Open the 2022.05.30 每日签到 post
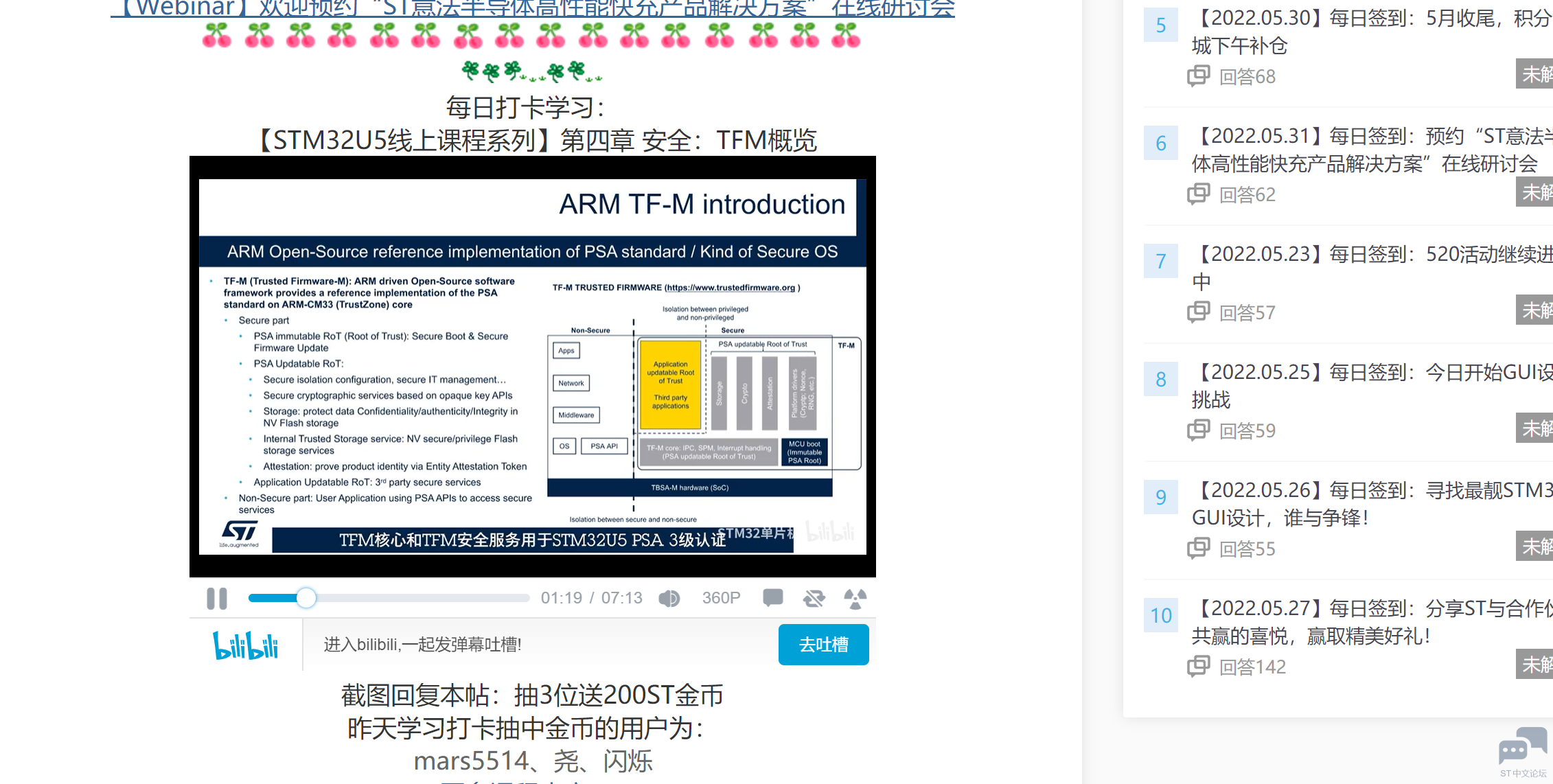Screen dimensions: 1553x784 1372,32
